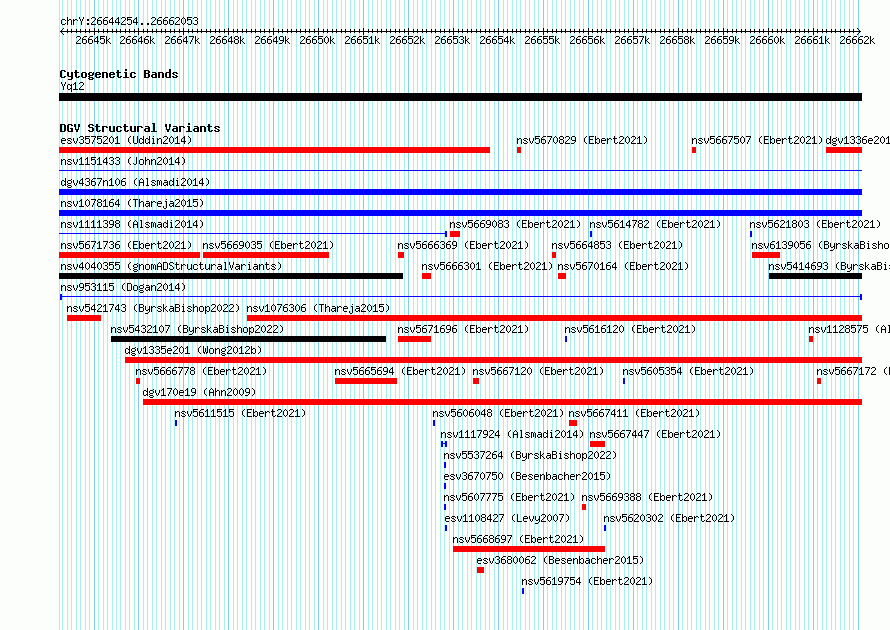Select nsv5667411 (Ebert2021) label
Screen dimensions: 890x630
coord(634,413)
